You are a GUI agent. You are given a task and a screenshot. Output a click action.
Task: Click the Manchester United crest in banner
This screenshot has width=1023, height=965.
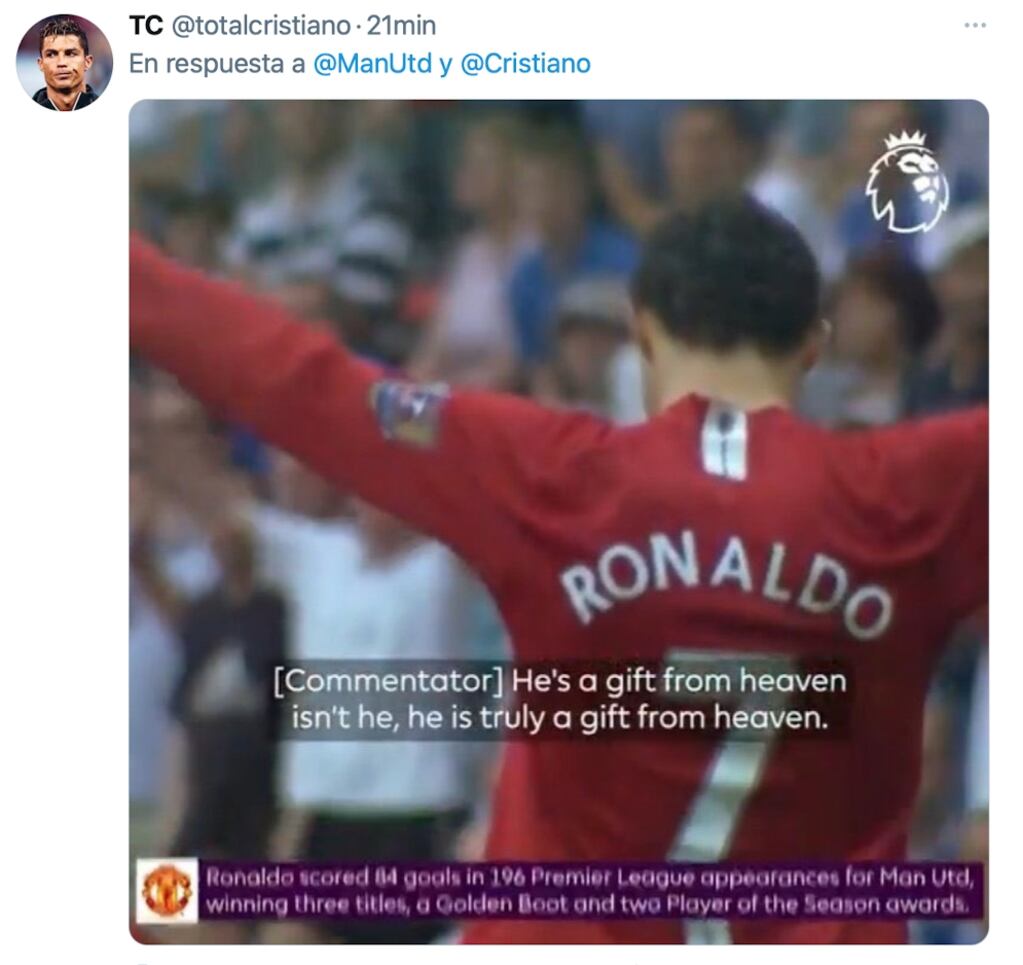[167, 891]
